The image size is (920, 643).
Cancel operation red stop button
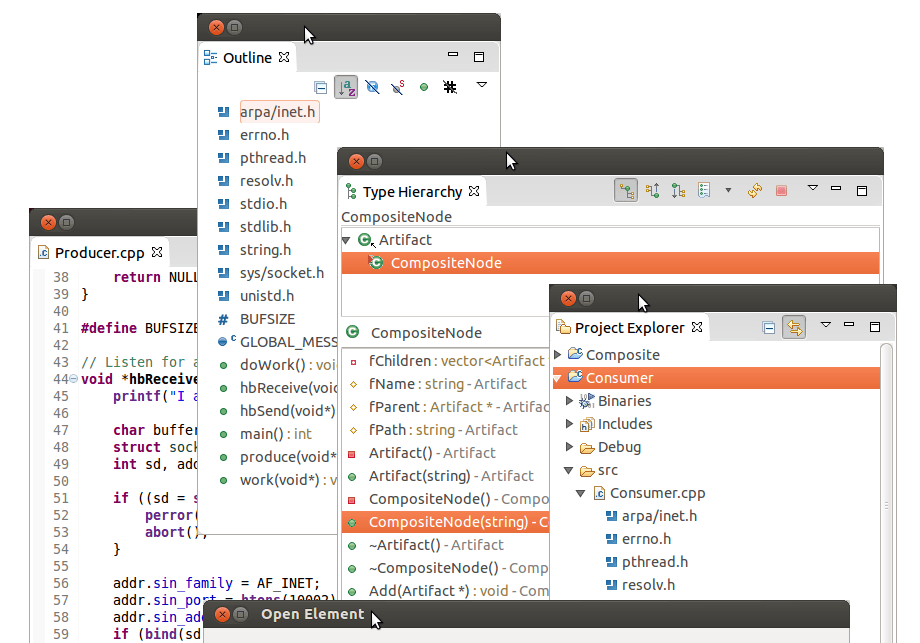781,191
